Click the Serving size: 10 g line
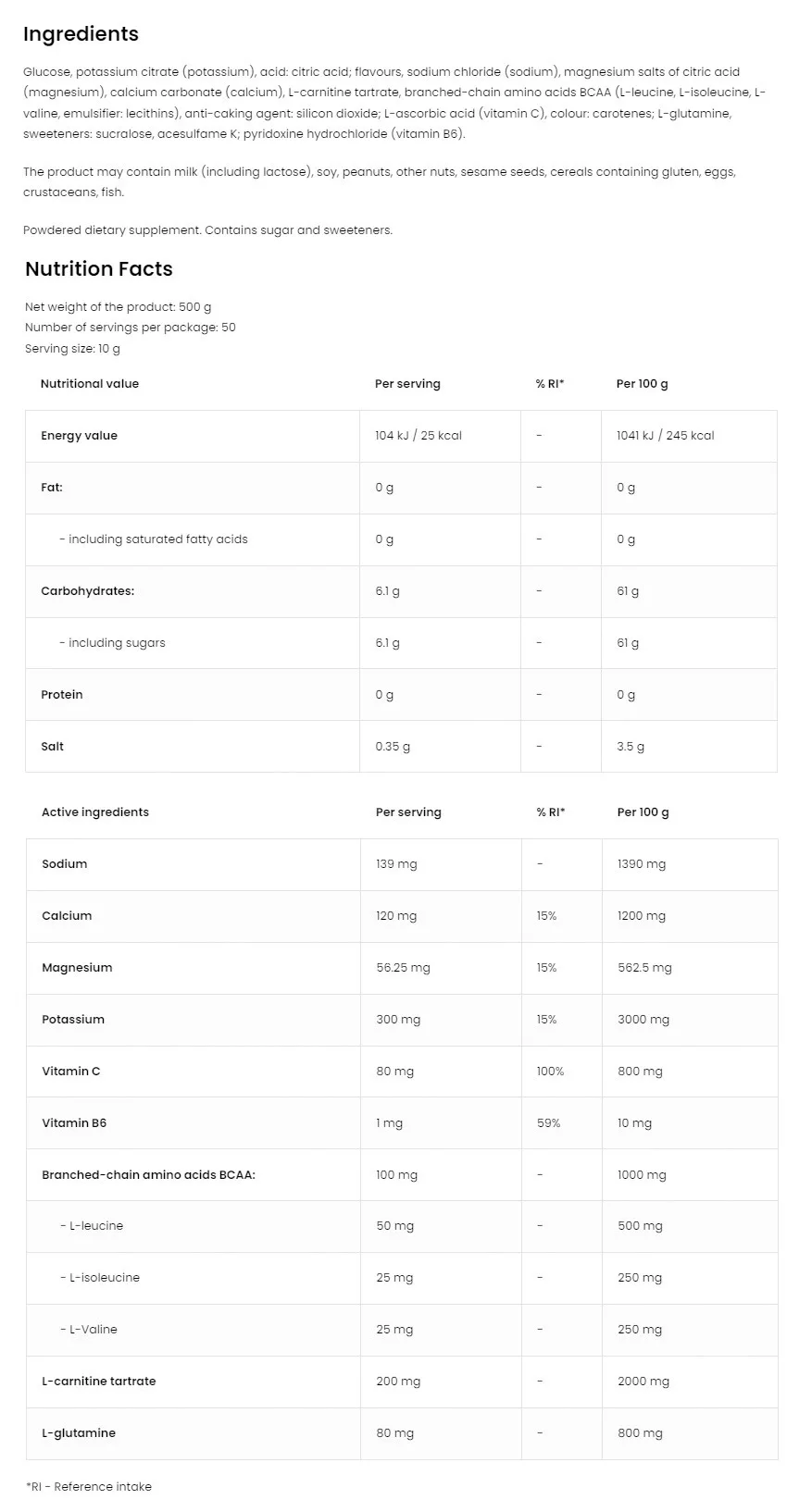Image resolution: width=787 pixels, height=1512 pixels. click(x=72, y=349)
